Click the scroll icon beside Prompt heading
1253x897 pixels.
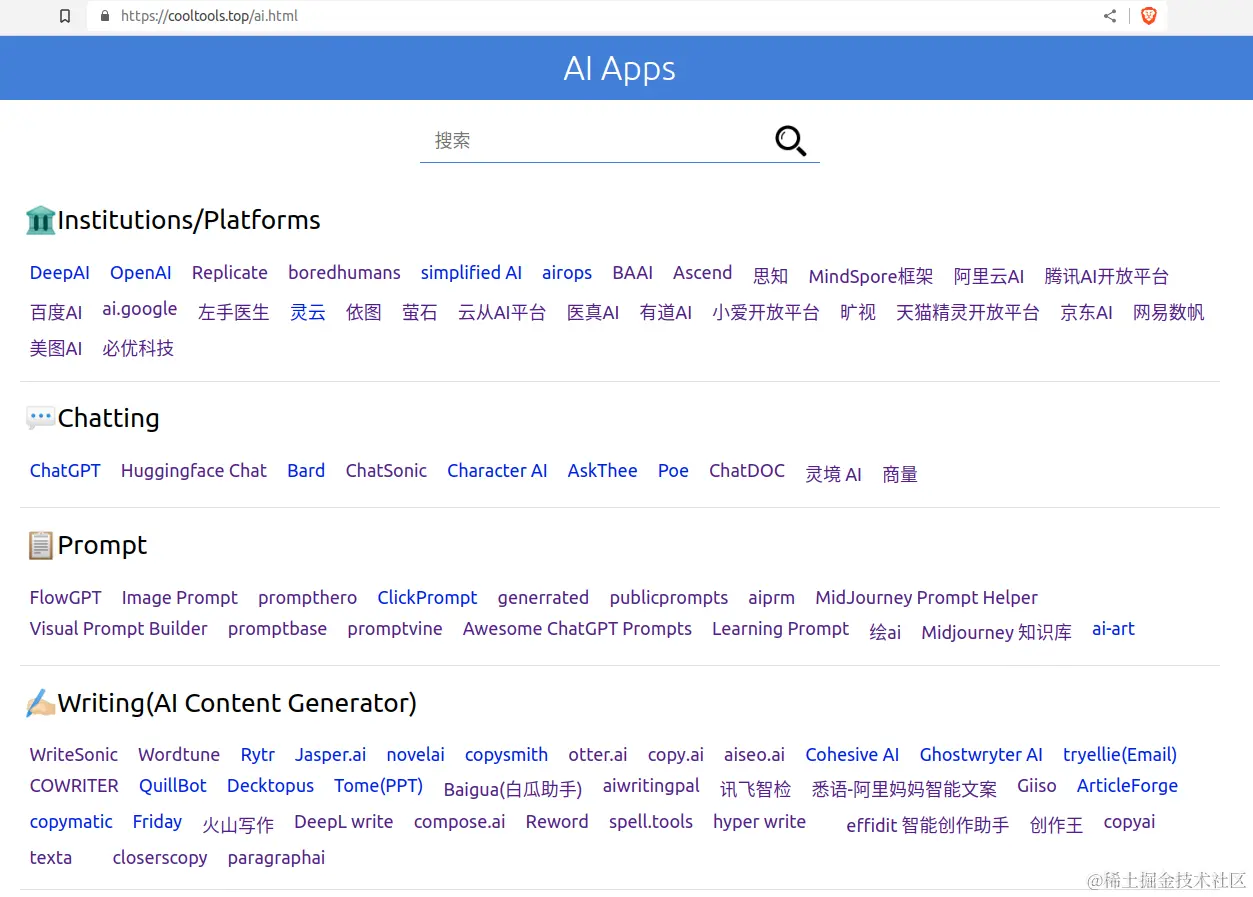tap(38, 544)
